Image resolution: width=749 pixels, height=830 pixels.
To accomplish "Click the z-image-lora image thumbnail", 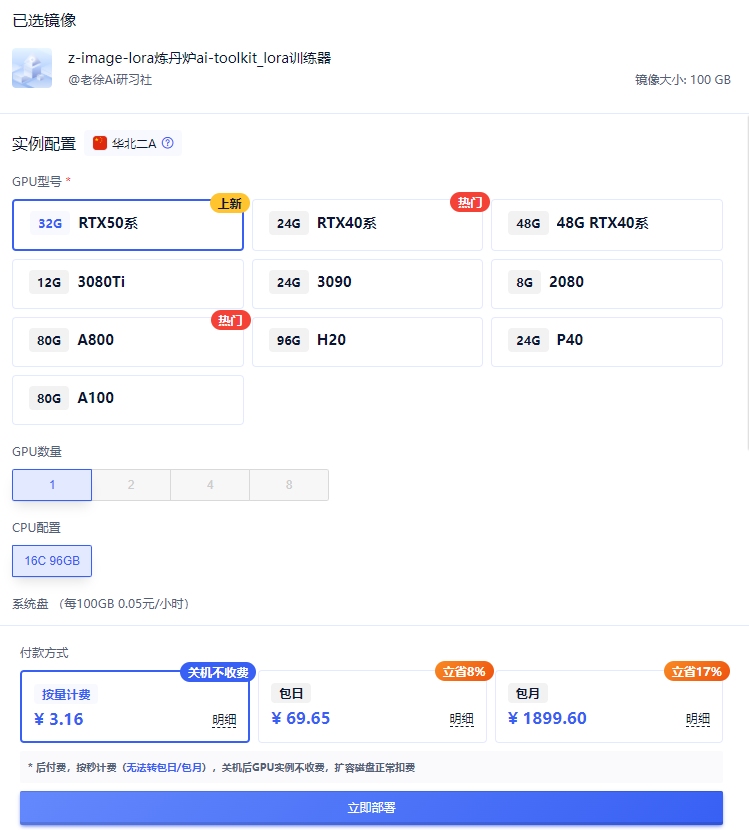I will (x=32, y=68).
